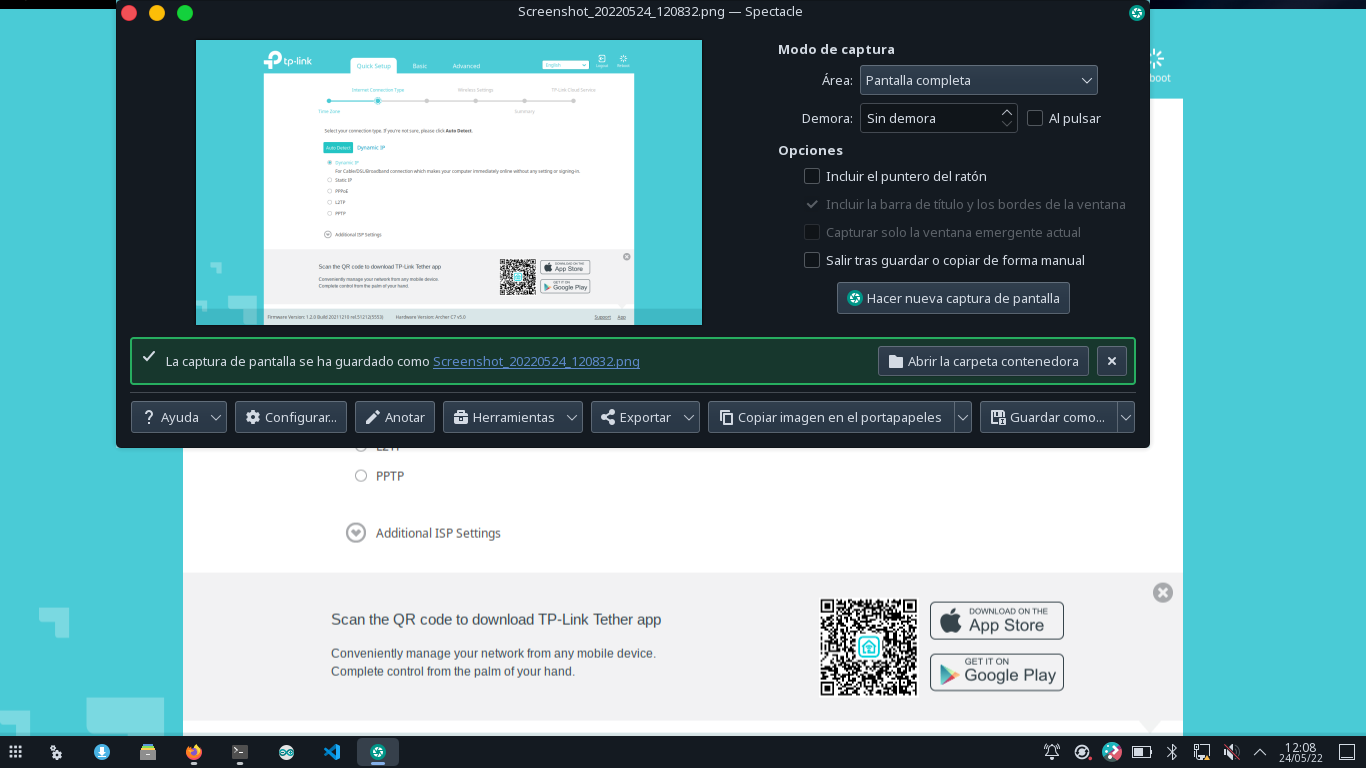Open the file manager from the taskbar
The image size is (1366, 768).
pyautogui.click(x=148, y=752)
